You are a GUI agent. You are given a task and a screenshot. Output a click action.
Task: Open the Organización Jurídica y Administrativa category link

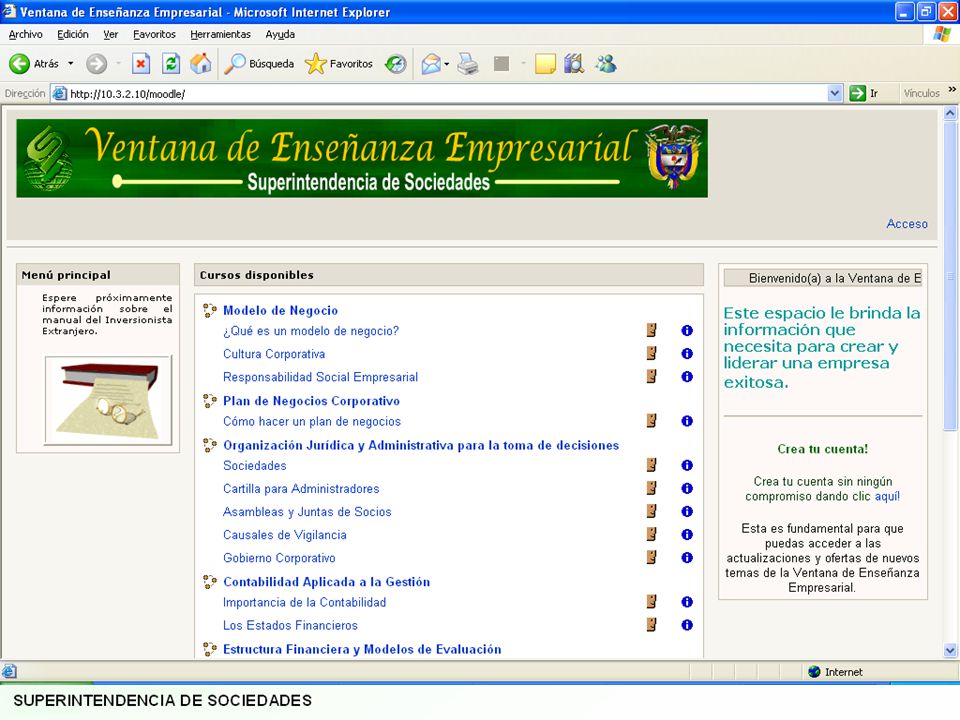pyautogui.click(x=421, y=446)
